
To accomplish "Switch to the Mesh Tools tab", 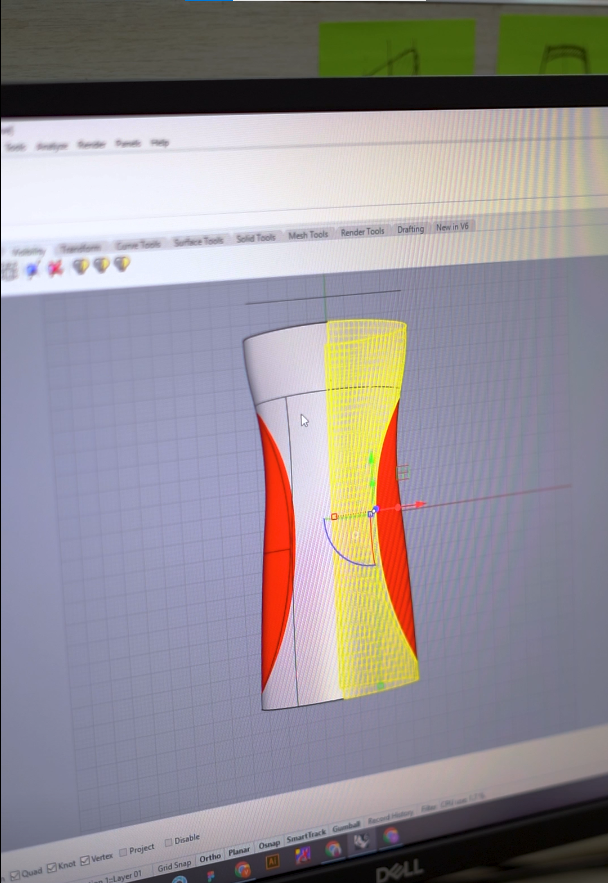I will (308, 235).
